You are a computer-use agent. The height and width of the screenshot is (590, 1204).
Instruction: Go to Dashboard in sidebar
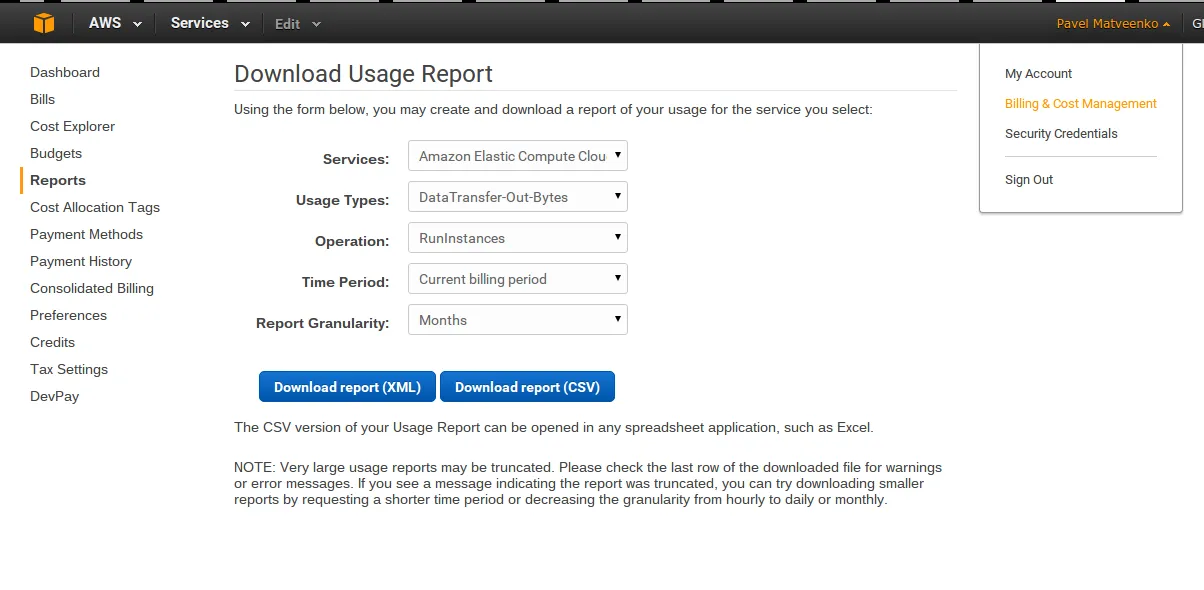point(65,72)
